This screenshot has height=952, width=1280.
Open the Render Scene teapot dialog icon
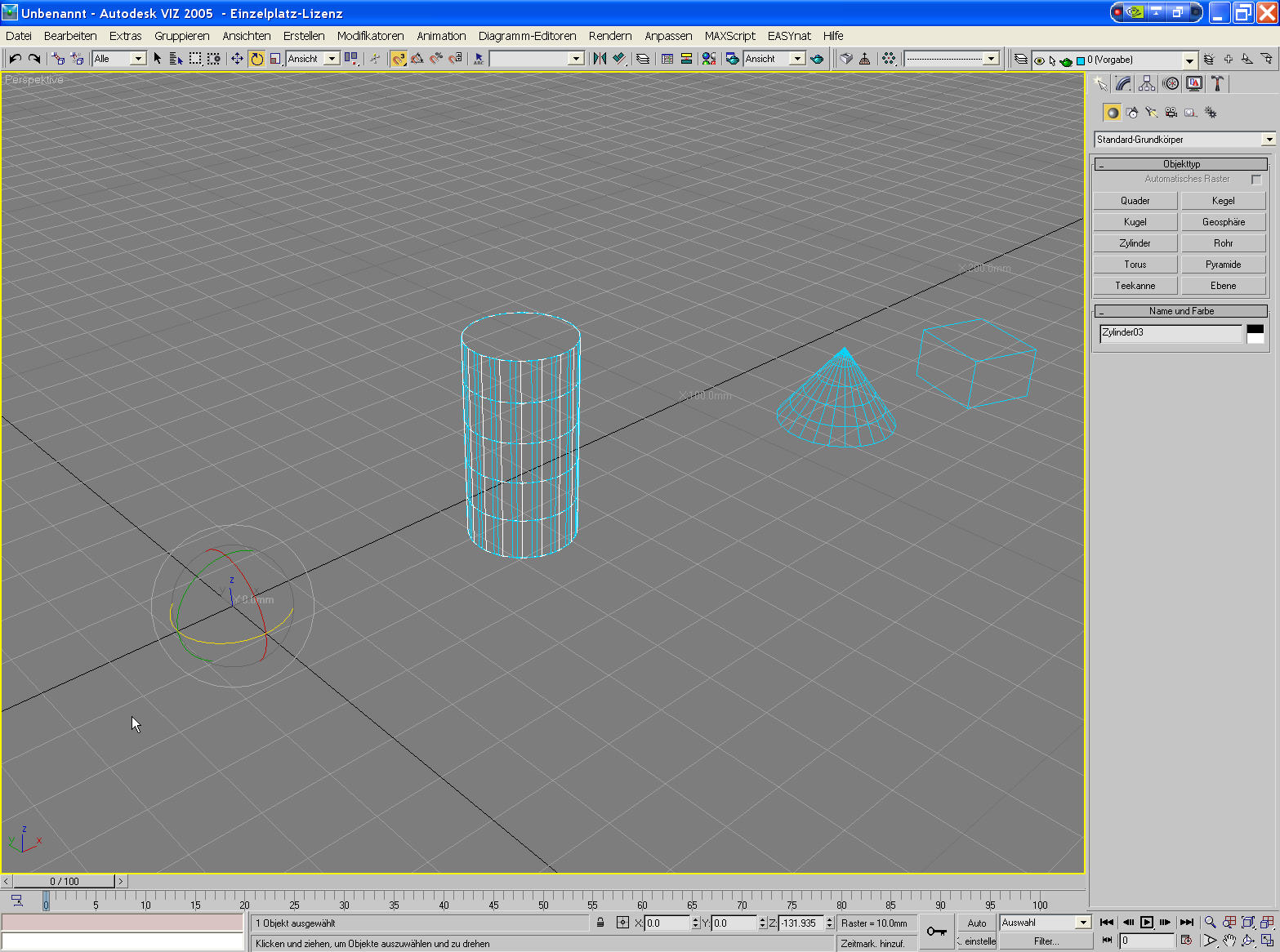pos(732,59)
